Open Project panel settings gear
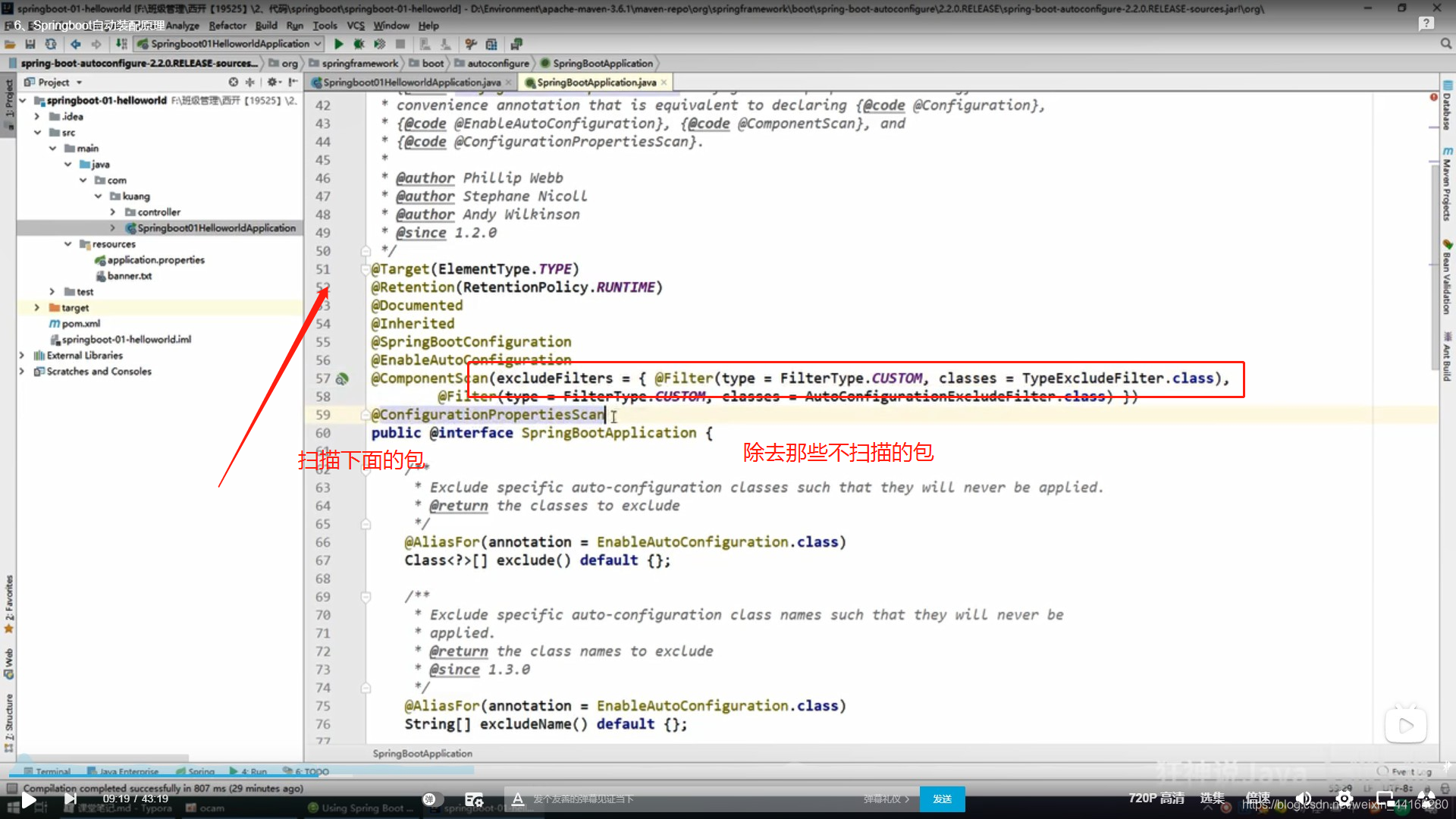Screen dimensions: 1456x819 (x=271, y=82)
